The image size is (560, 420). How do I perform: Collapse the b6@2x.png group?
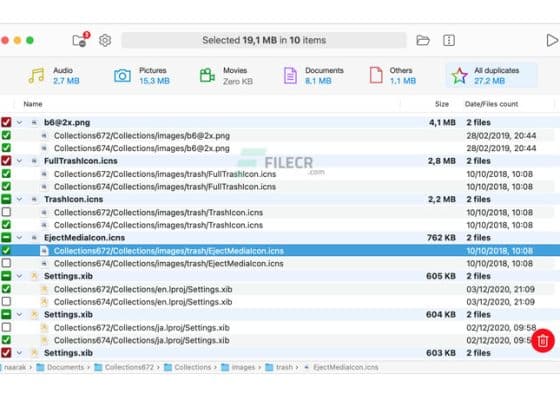tap(20, 122)
